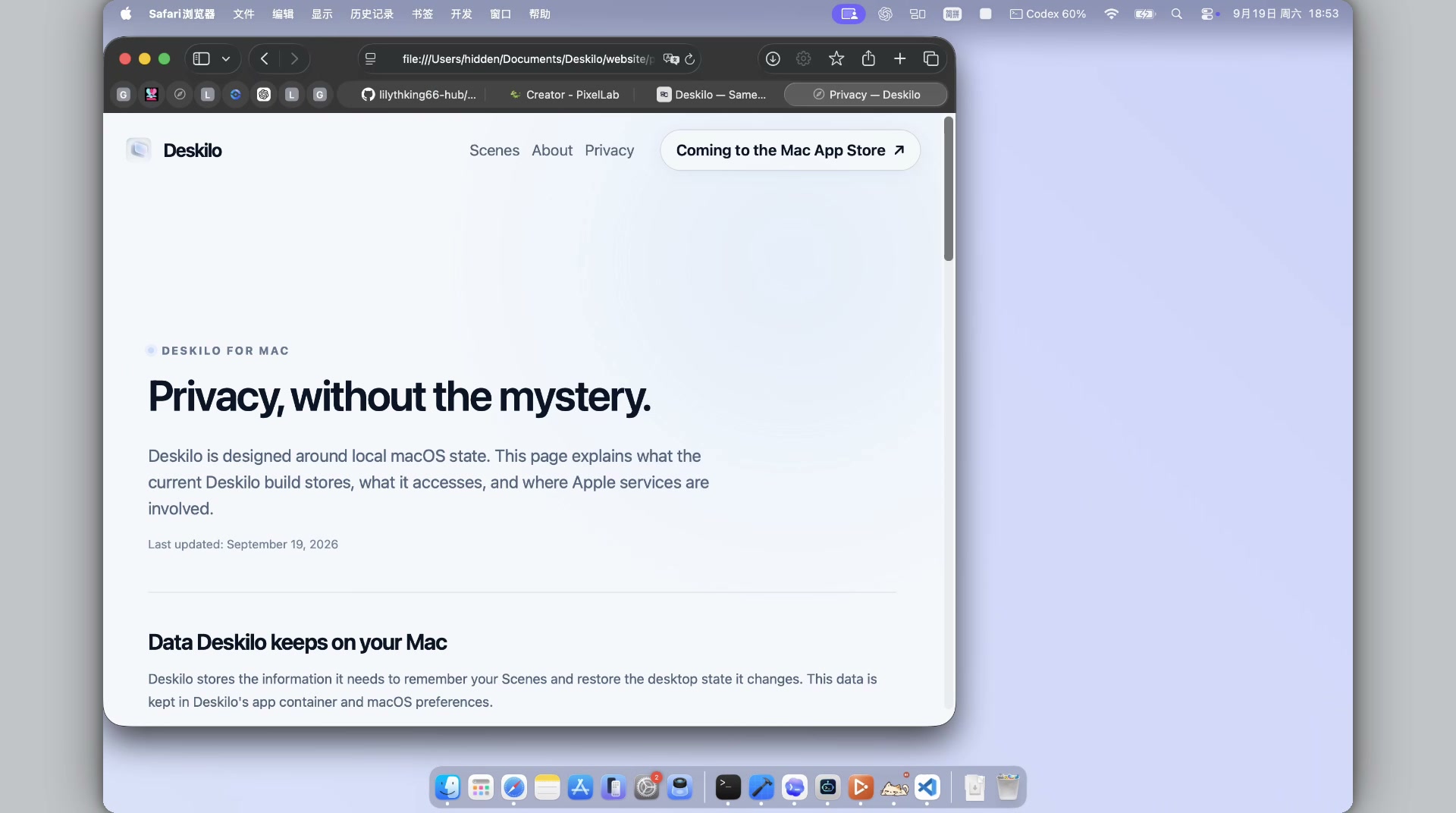This screenshot has width=1456, height=813.
Task: Show the tab overview
Action: (x=931, y=58)
